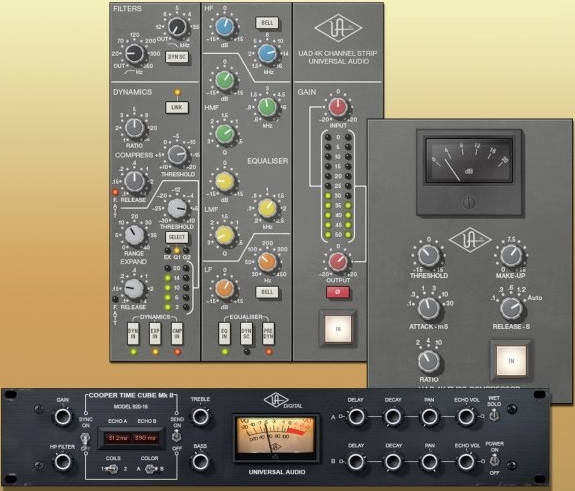Adjust the low-pass filter kHz knob

[x=177, y=26]
